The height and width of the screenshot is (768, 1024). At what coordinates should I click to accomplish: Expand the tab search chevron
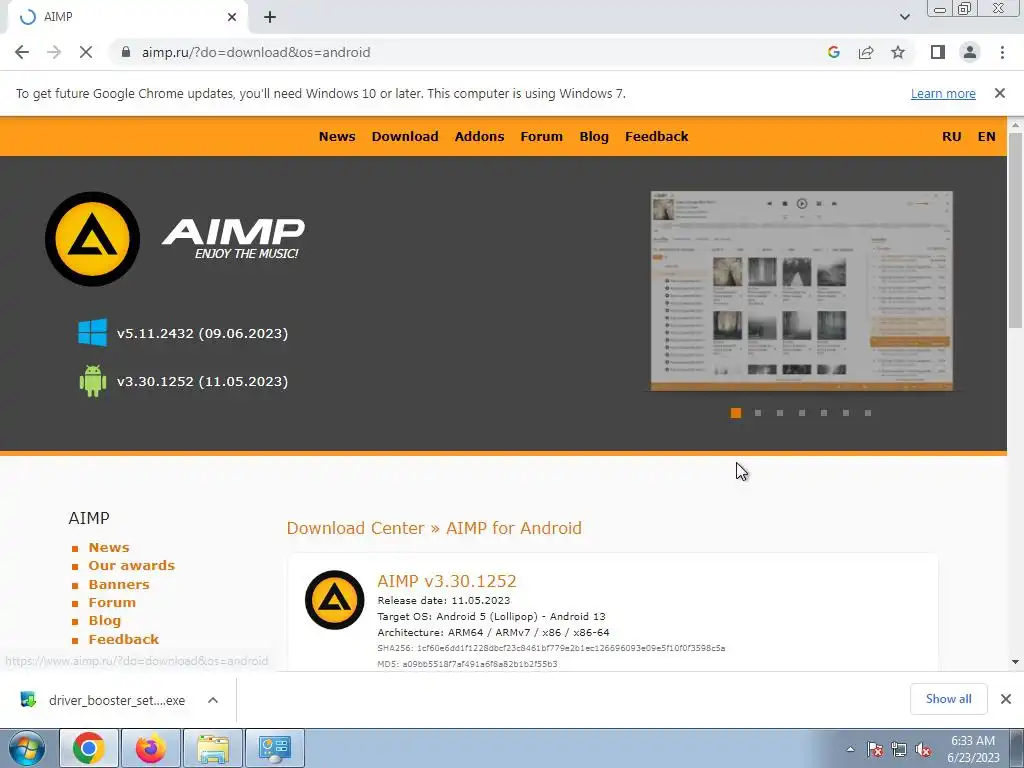(x=904, y=17)
